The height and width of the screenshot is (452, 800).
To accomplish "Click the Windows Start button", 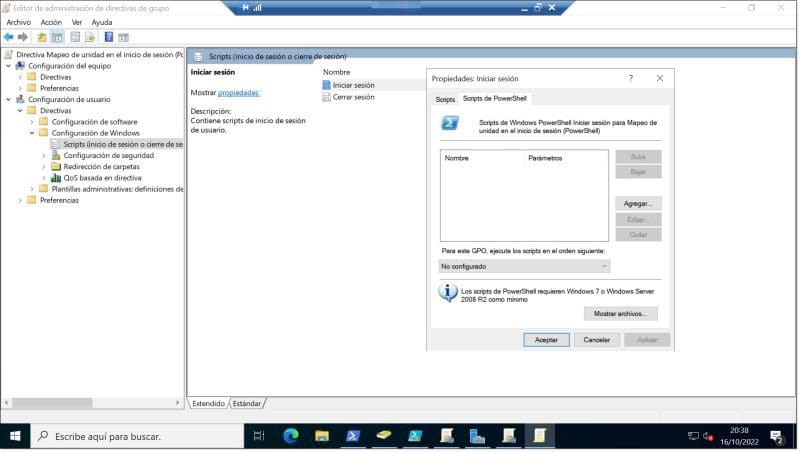I will point(15,436).
